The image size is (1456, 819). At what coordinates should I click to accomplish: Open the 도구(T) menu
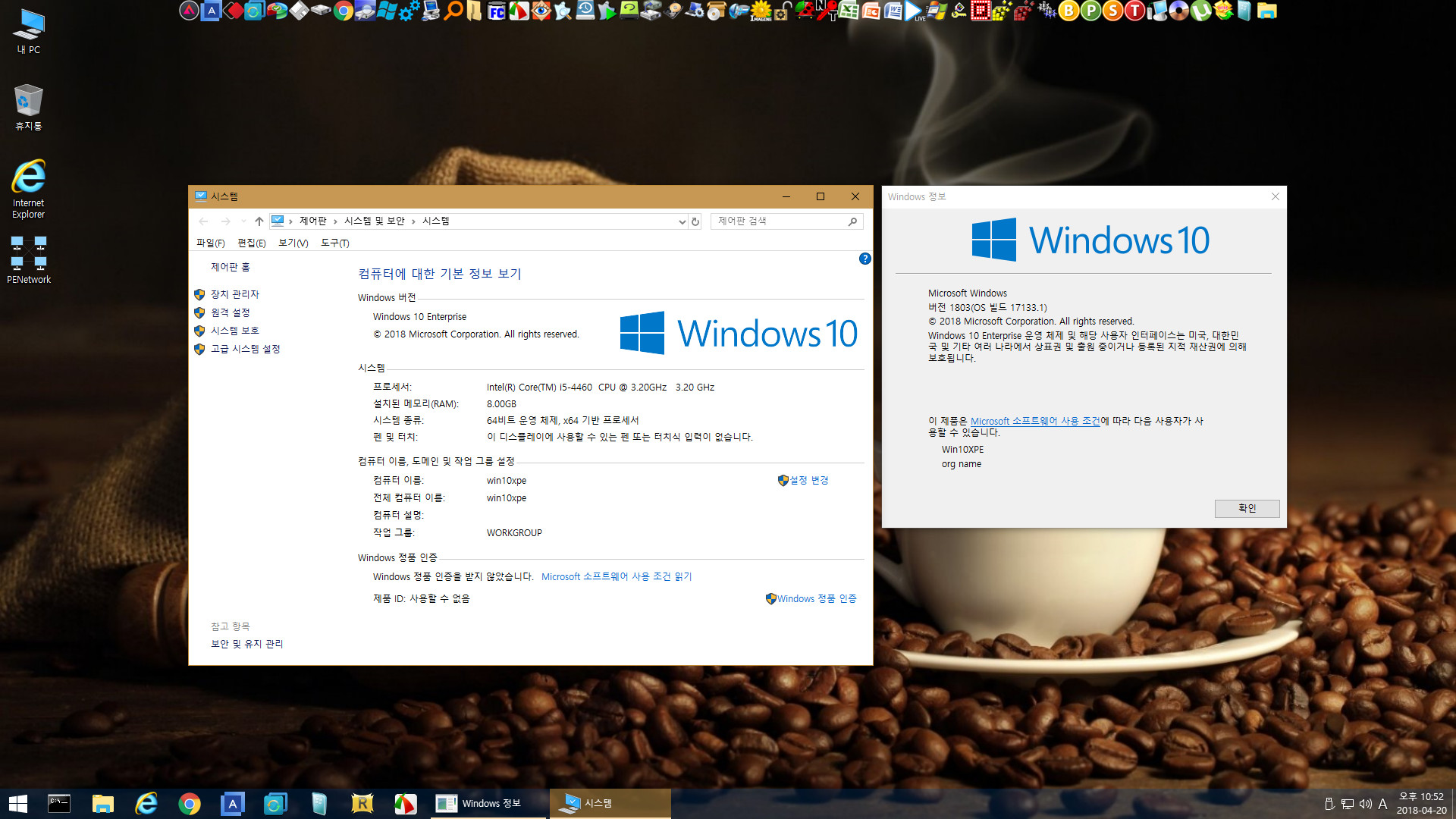click(x=334, y=243)
